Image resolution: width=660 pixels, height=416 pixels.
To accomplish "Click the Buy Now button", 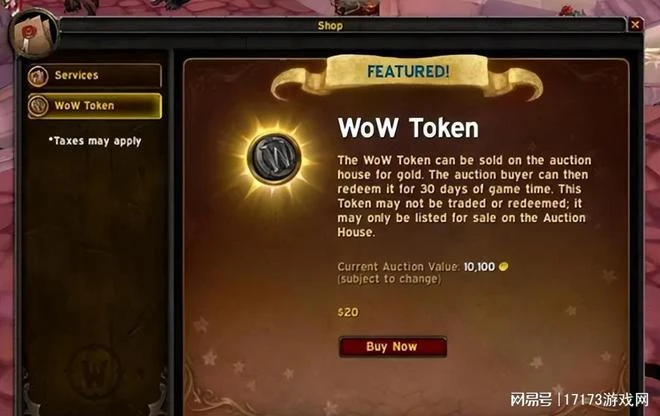I will [x=393, y=347].
